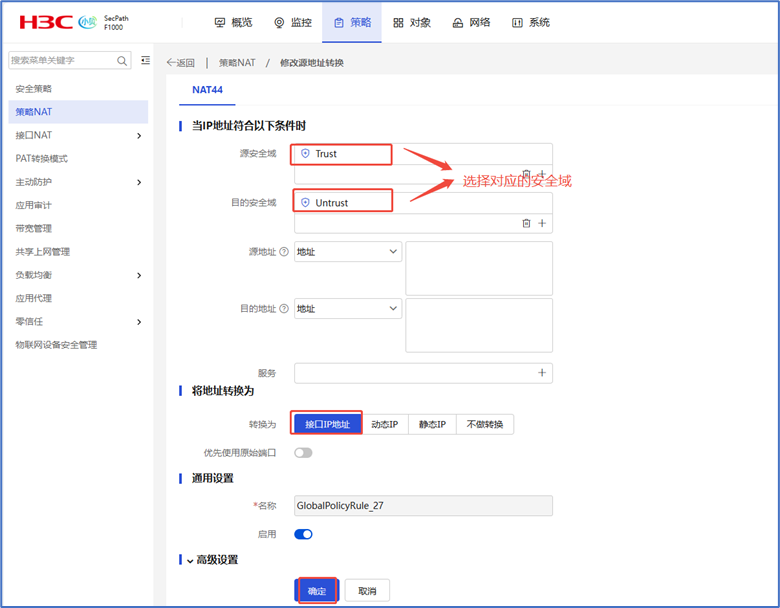This screenshot has width=780, height=608.
Task: Open 物联网设备安全管理 in the sidebar
Action: [56, 345]
